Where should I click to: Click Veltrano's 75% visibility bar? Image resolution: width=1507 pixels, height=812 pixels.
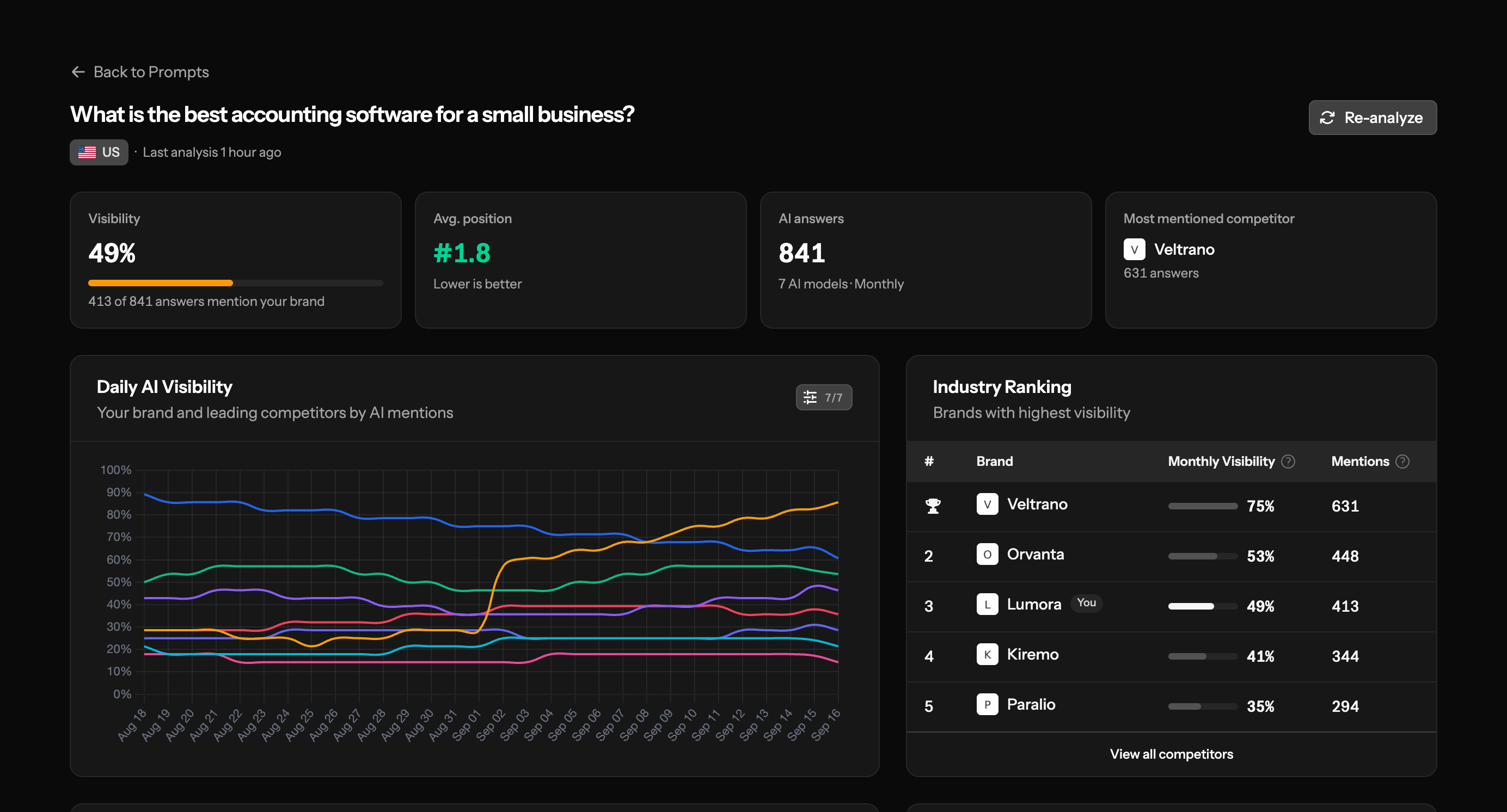point(1202,506)
